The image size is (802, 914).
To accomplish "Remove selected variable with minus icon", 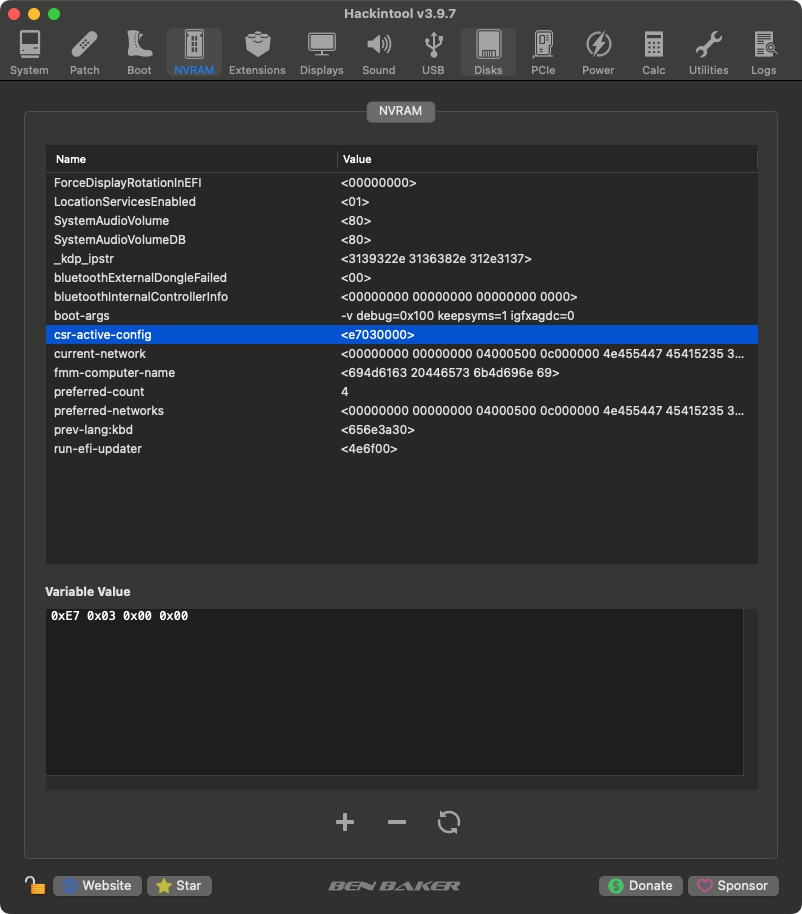I will (x=397, y=822).
